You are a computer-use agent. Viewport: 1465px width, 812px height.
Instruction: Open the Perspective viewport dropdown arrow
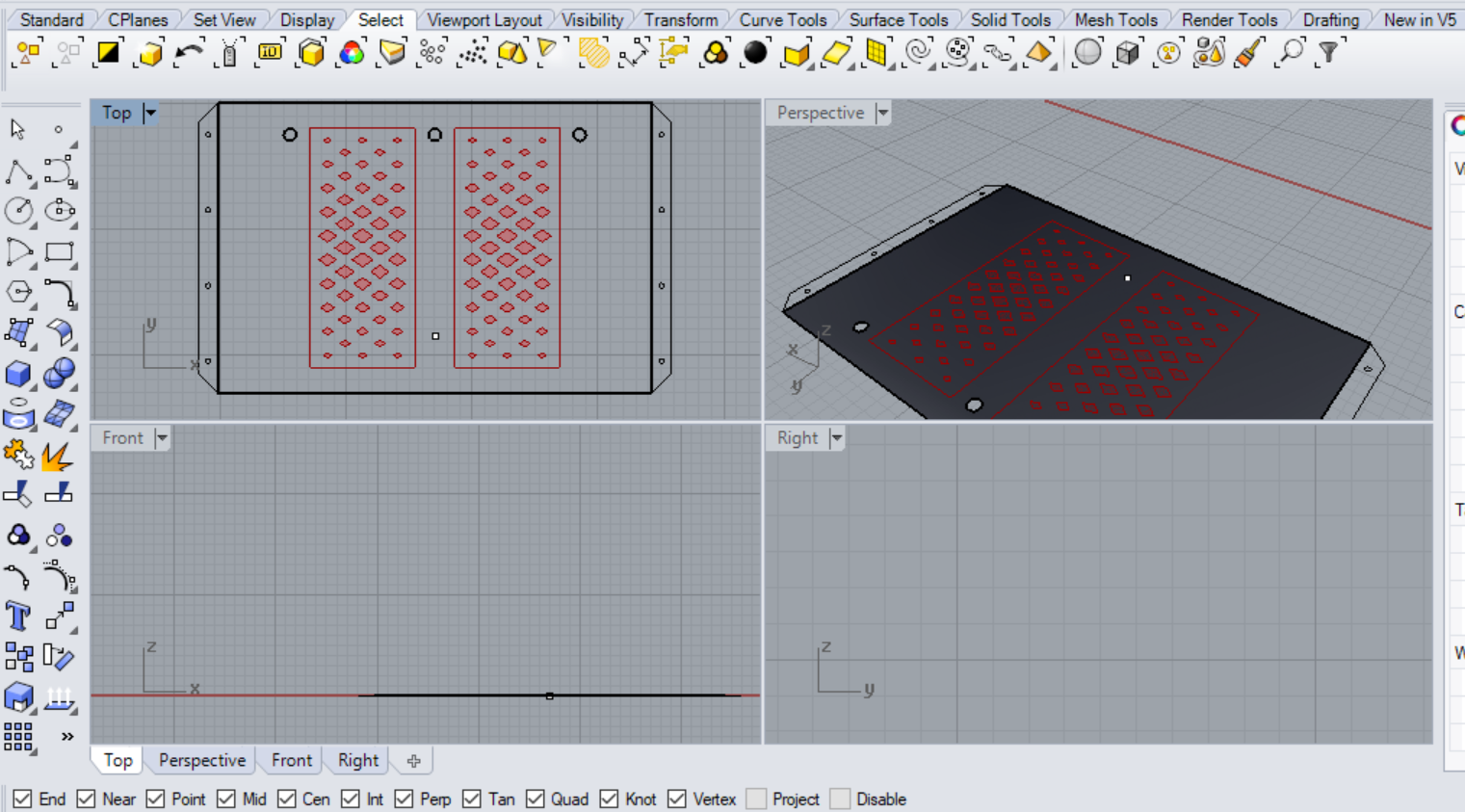point(883,113)
